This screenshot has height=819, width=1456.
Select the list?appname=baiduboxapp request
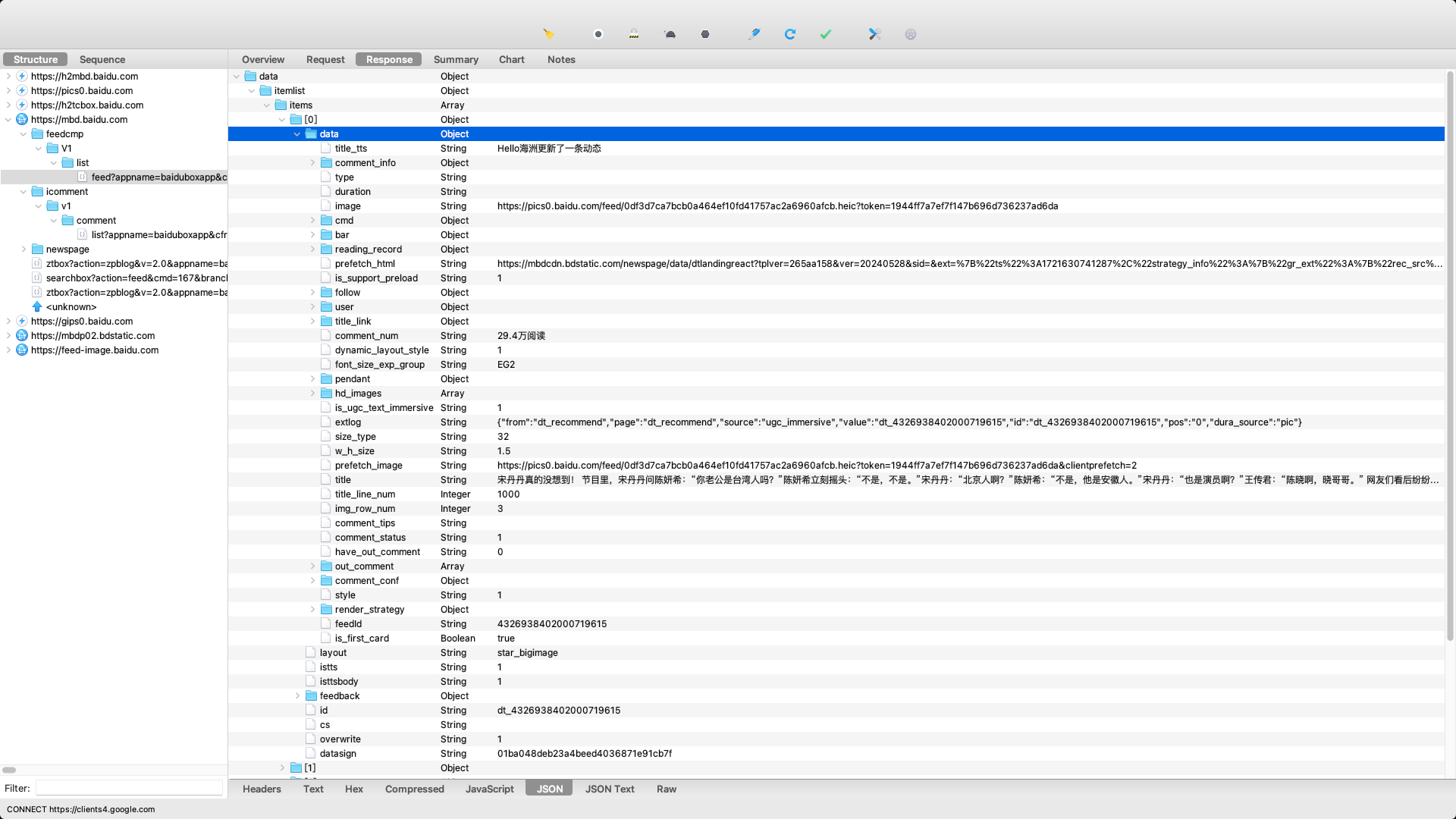(158, 234)
